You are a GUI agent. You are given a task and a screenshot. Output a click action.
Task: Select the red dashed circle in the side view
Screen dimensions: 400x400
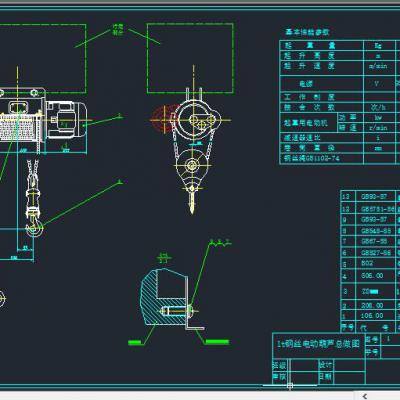[x=166, y=119]
